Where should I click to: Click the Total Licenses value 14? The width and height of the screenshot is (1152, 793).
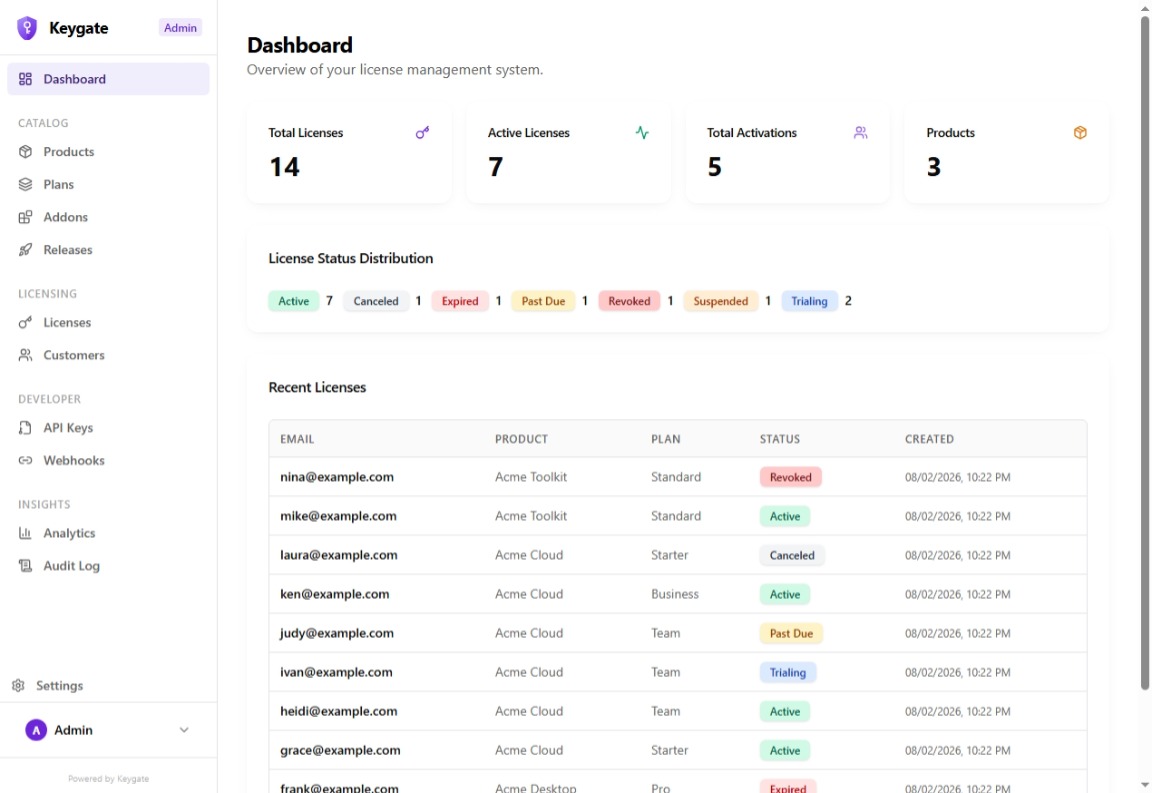coord(284,167)
